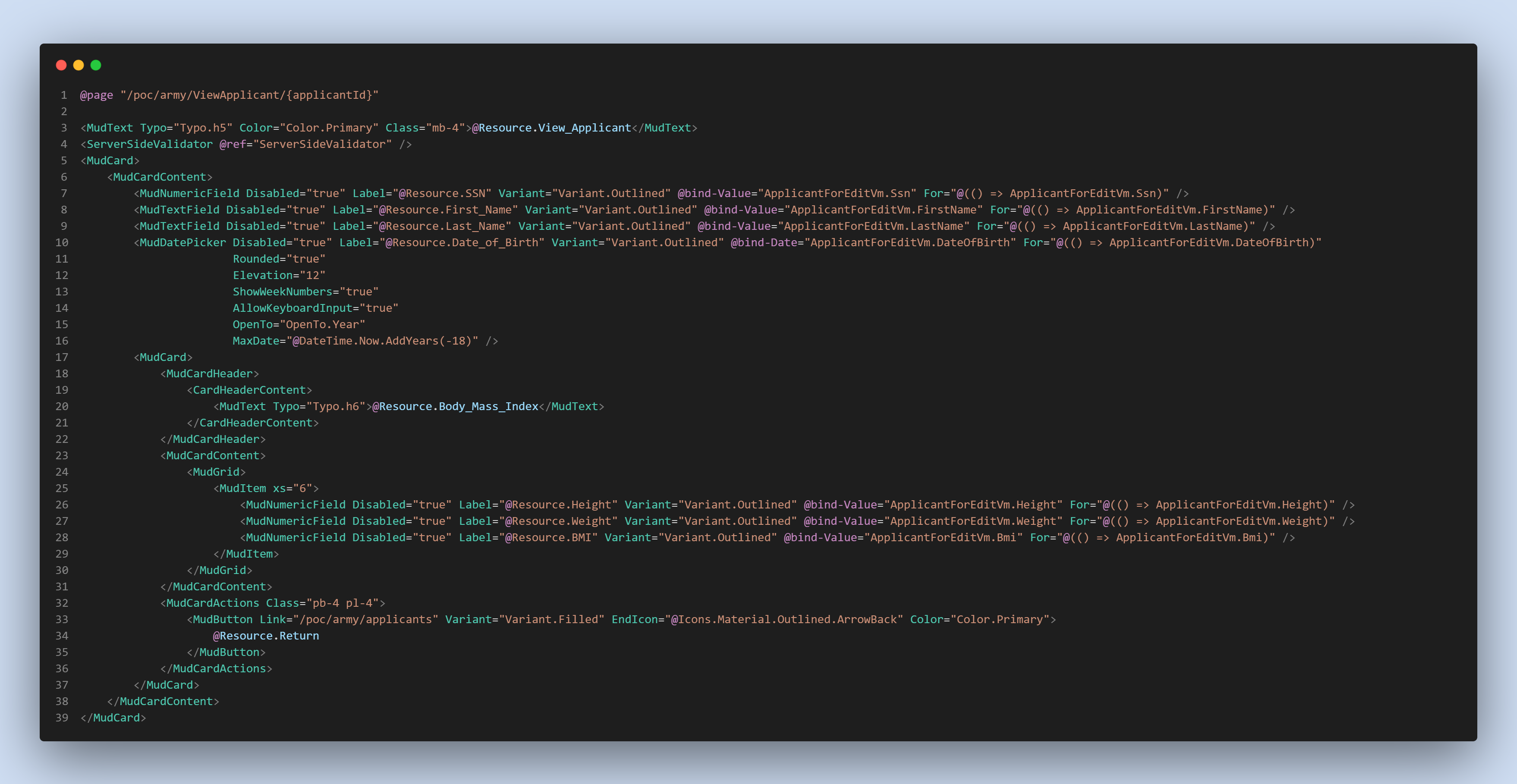The height and width of the screenshot is (784, 1517).
Task: Click Elevation="12" on line 12
Action: [x=279, y=276]
